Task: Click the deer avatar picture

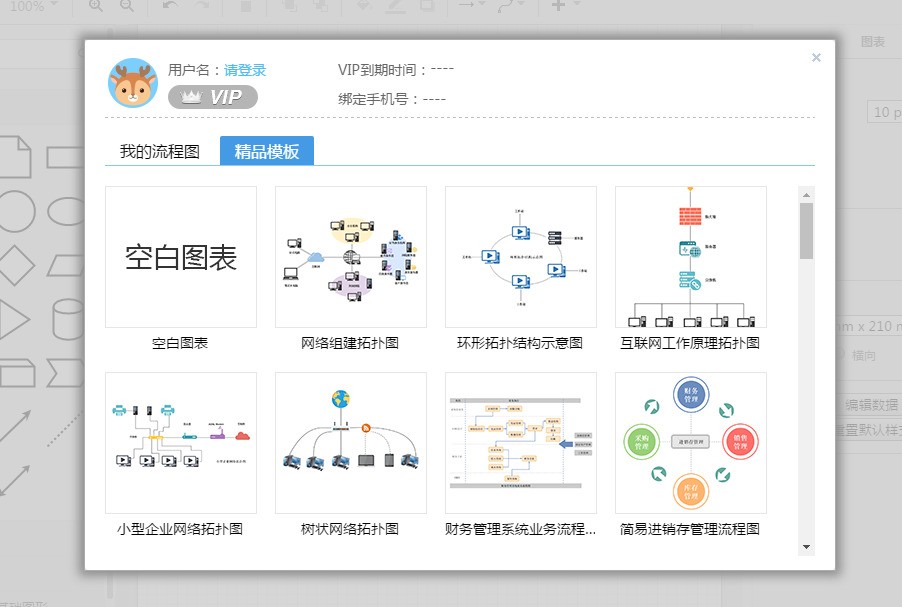Action: tap(133, 82)
